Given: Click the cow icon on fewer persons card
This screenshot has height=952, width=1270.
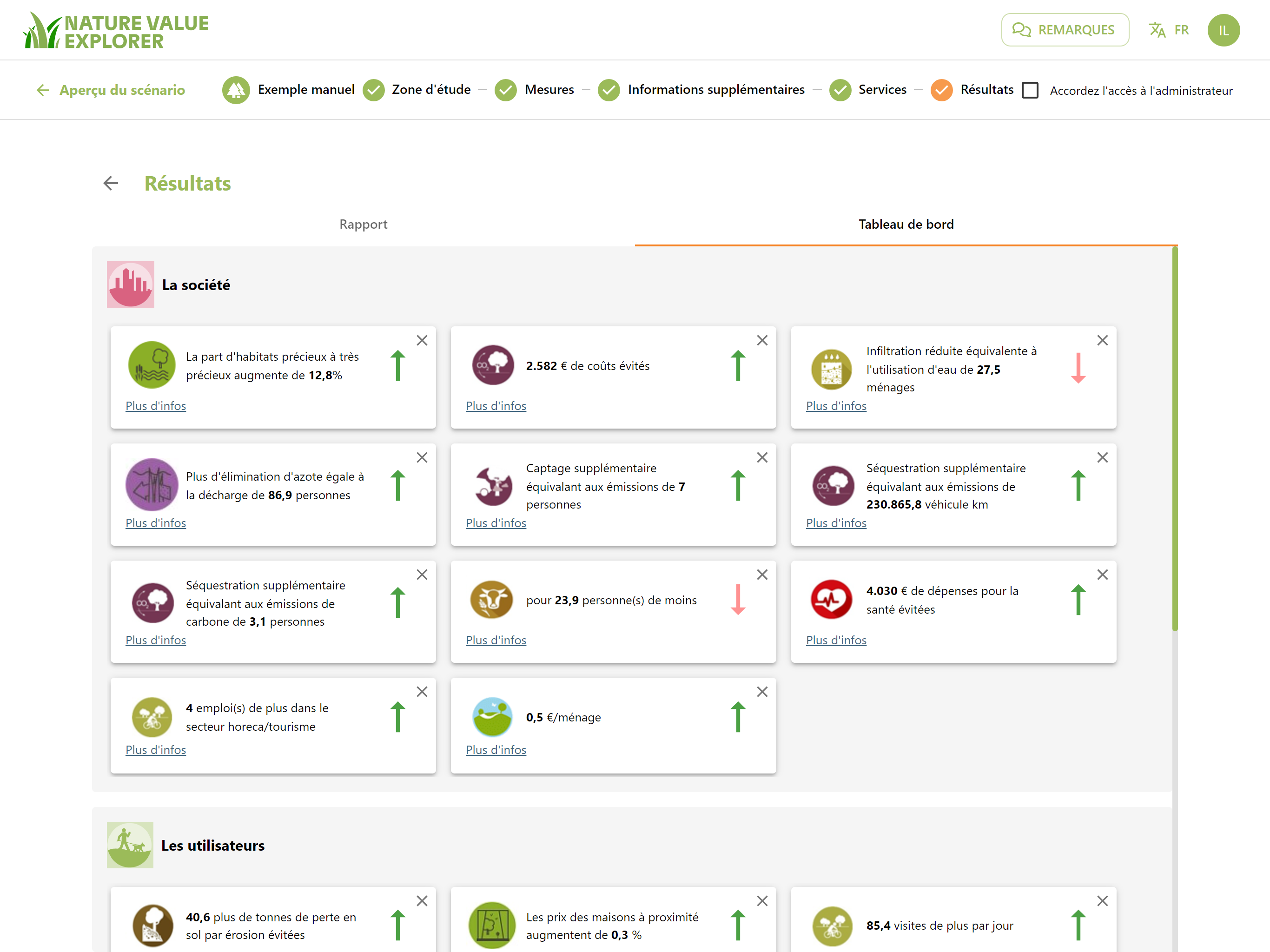Looking at the screenshot, I should click(491, 600).
